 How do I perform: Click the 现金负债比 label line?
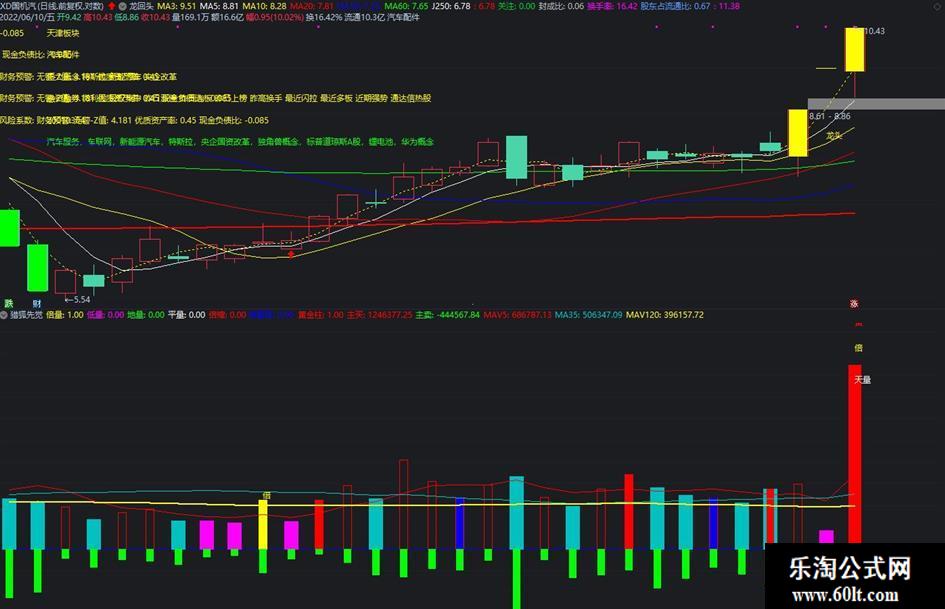(x=40, y=55)
